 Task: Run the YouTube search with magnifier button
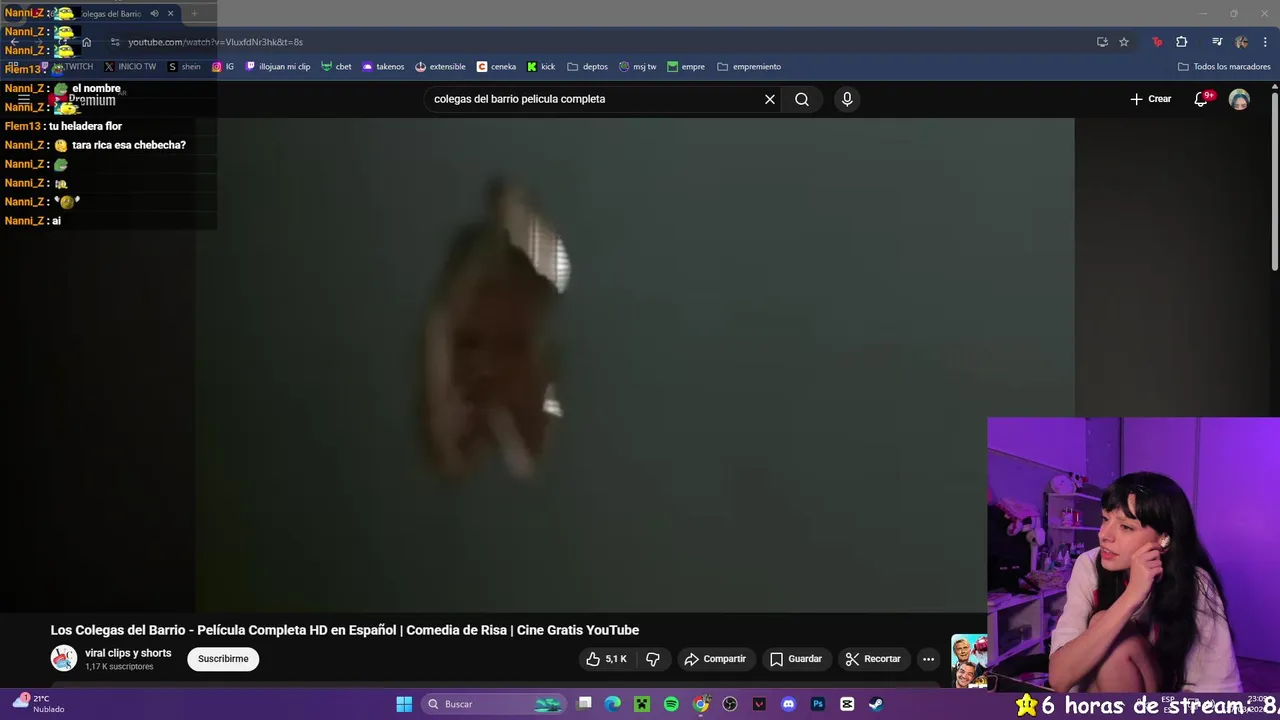pos(801,99)
